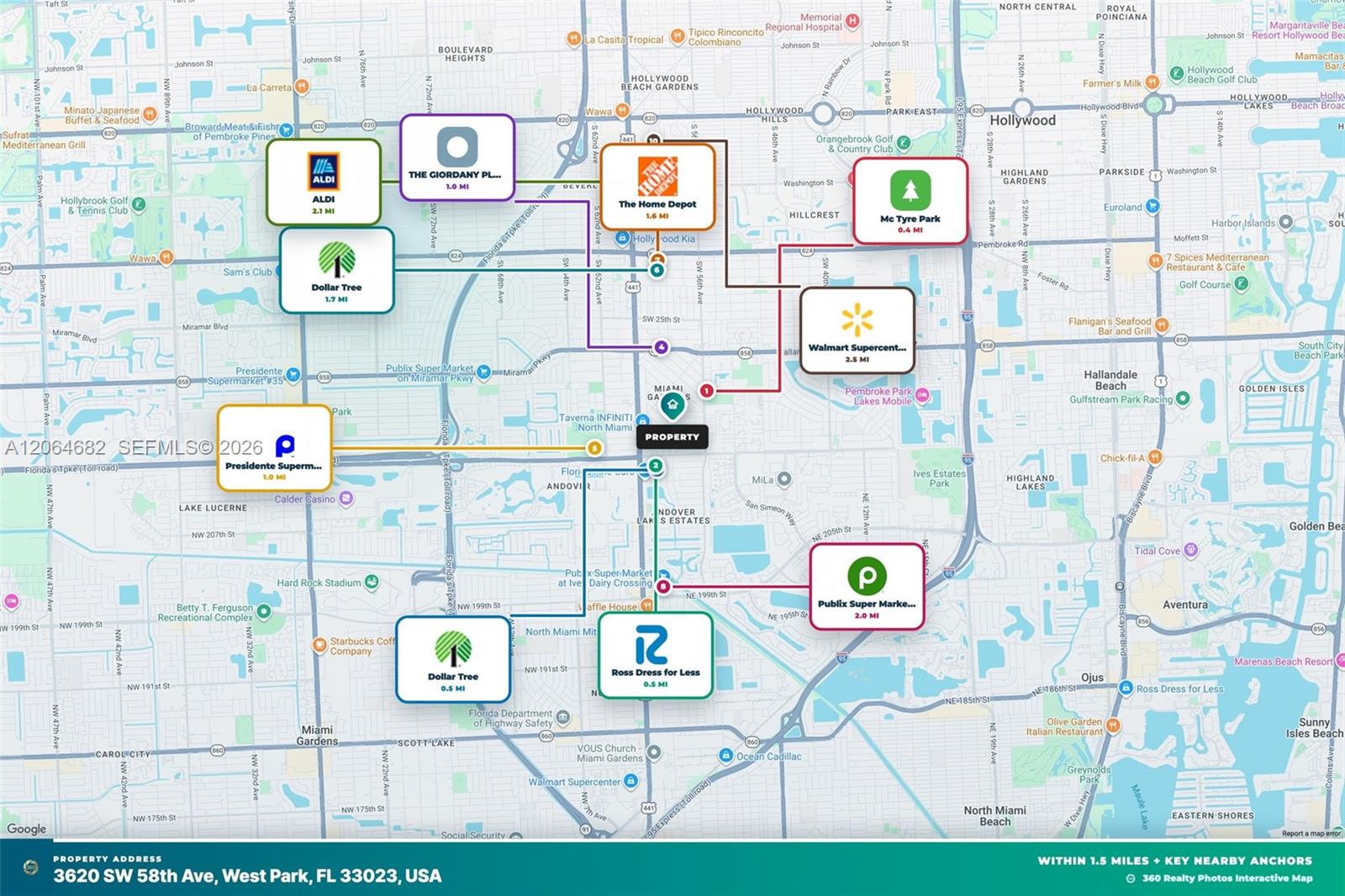Click the Calder Casino icon
The width and height of the screenshot is (1345, 896).
point(345,498)
